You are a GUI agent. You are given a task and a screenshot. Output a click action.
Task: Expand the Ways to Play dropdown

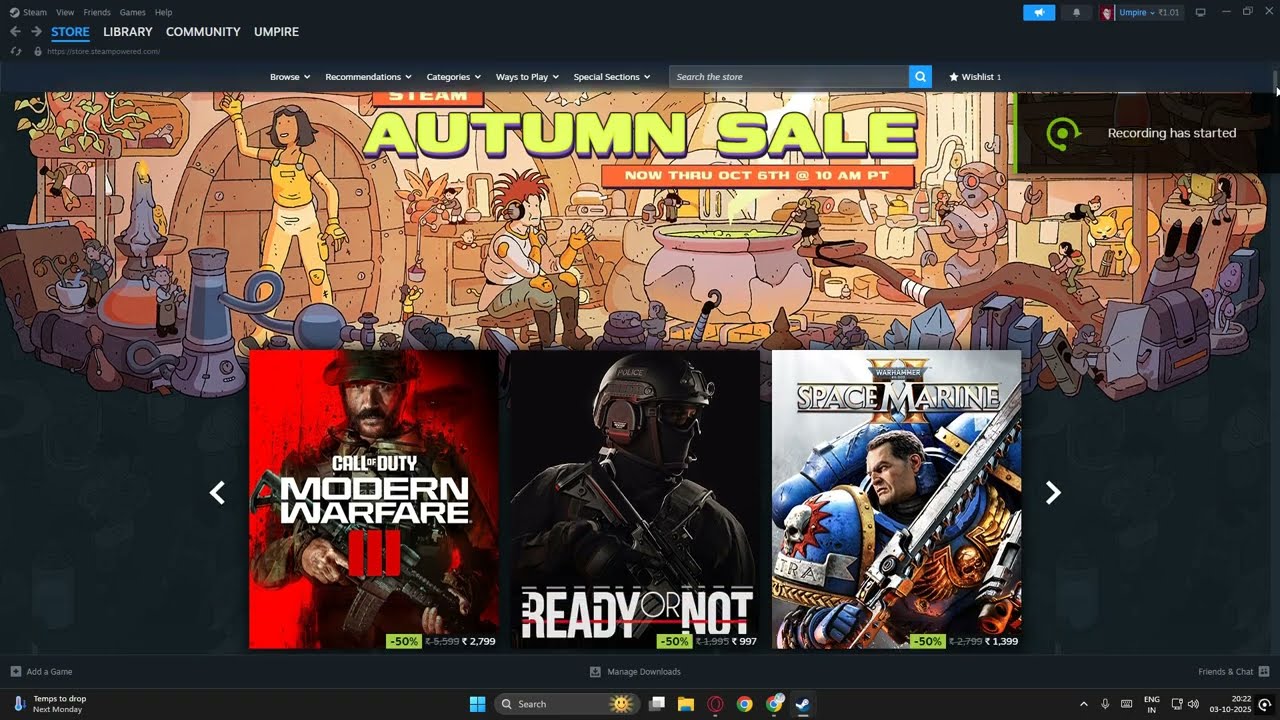click(x=527, y=77)
